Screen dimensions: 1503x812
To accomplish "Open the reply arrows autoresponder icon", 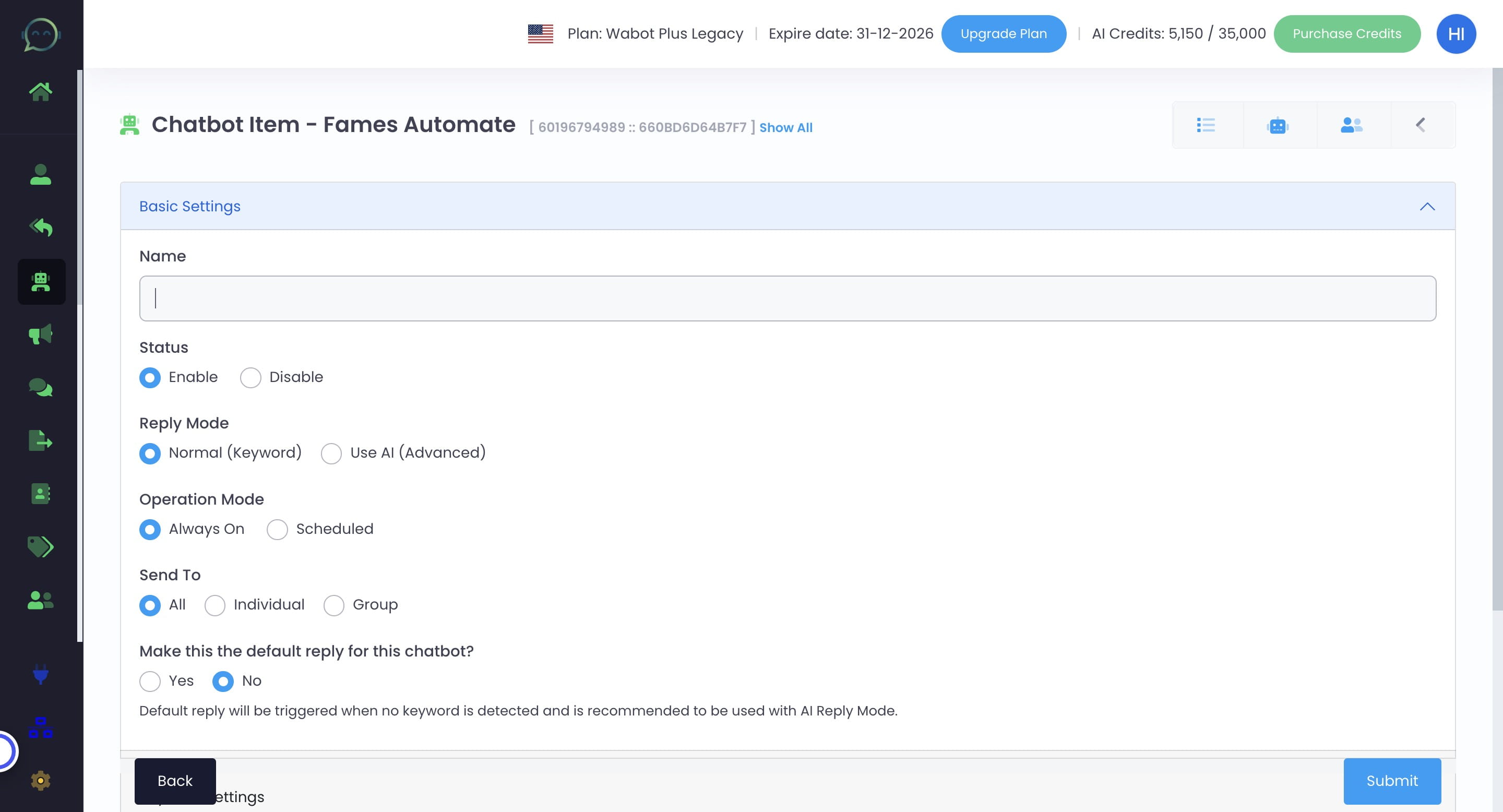I will 40,227.
